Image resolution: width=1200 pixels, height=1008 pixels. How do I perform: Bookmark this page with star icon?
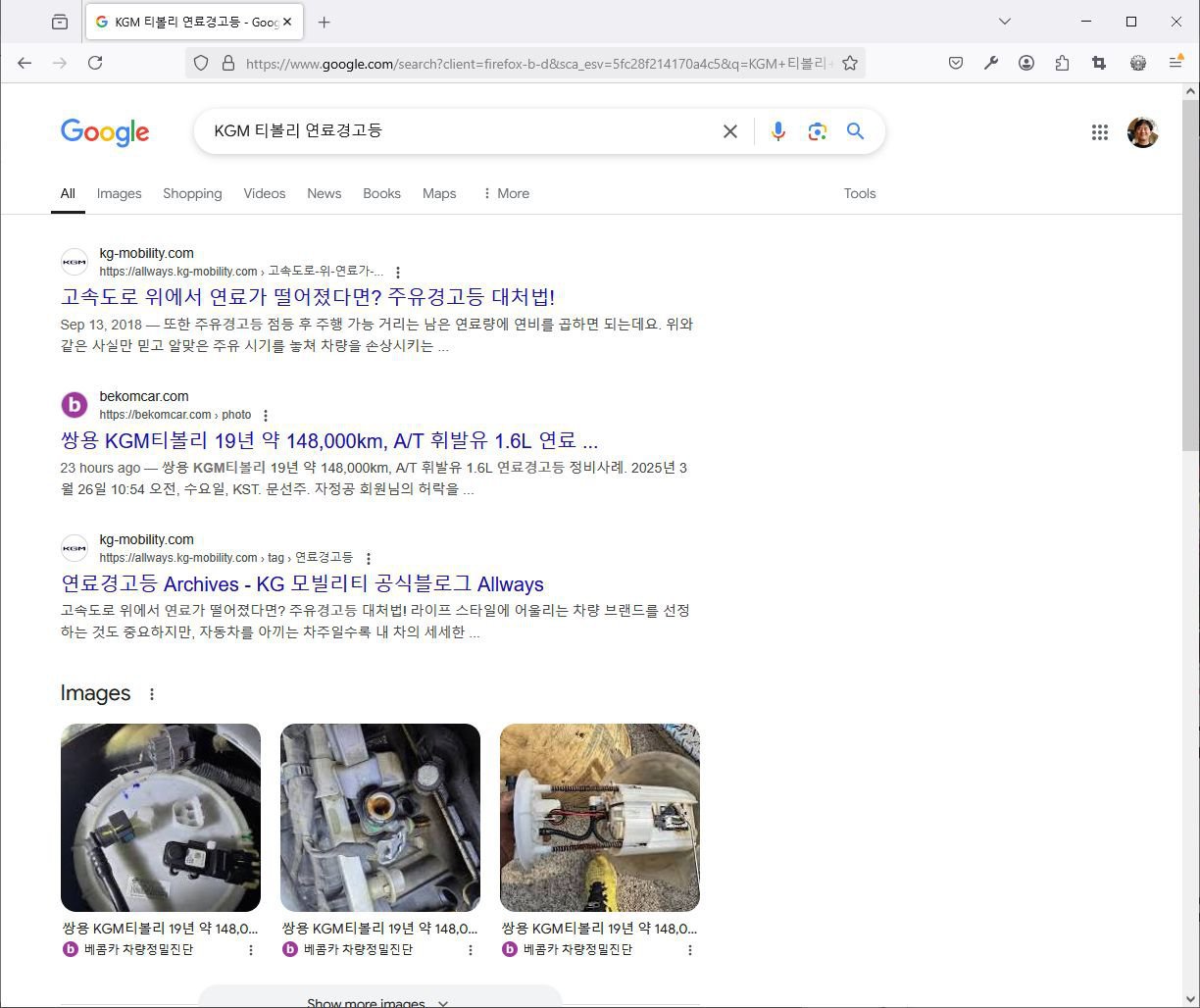(x=850, y=63)
